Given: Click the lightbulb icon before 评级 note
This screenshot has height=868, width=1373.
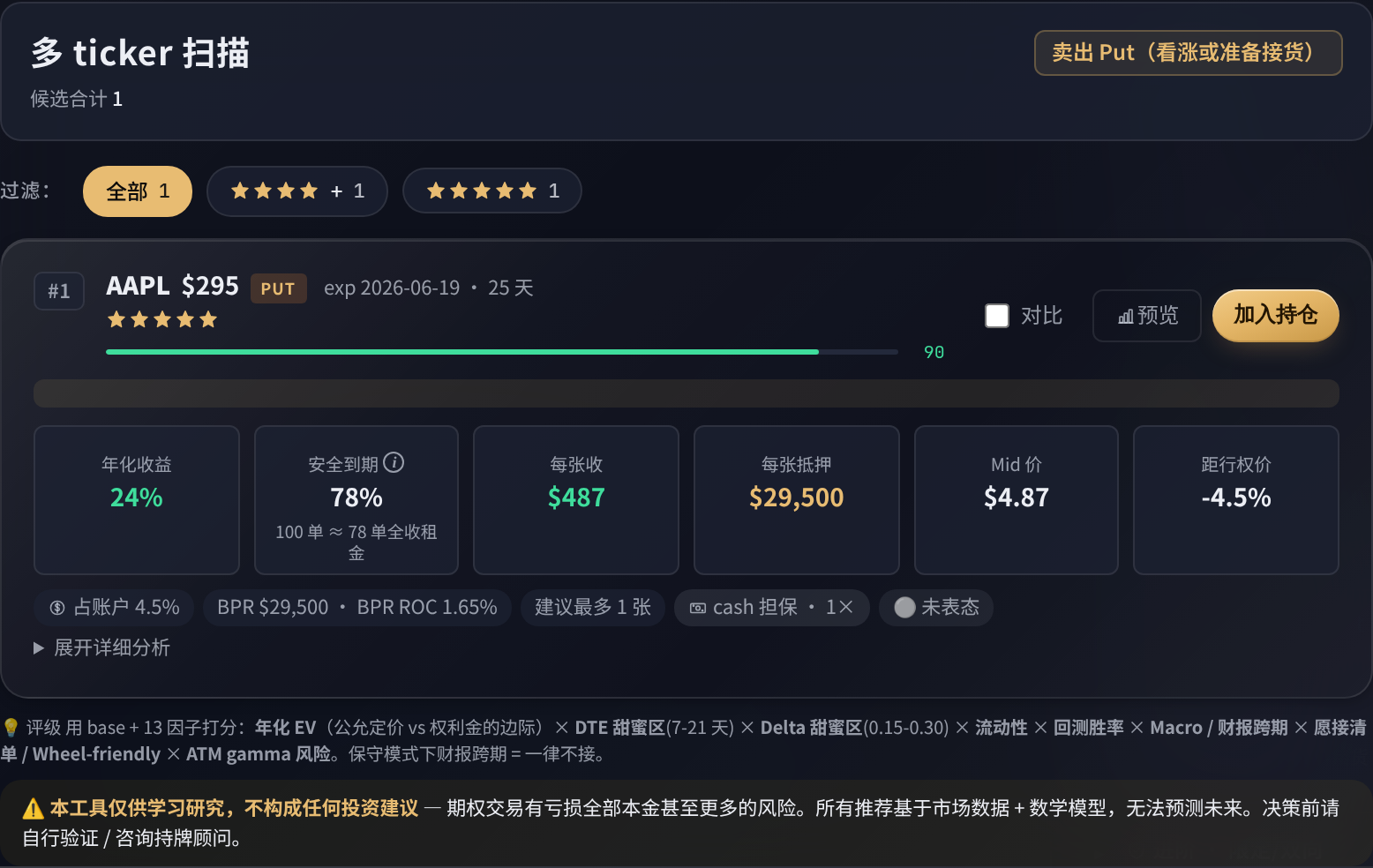Looking at the screenshot, I should (x=11, y=728).
